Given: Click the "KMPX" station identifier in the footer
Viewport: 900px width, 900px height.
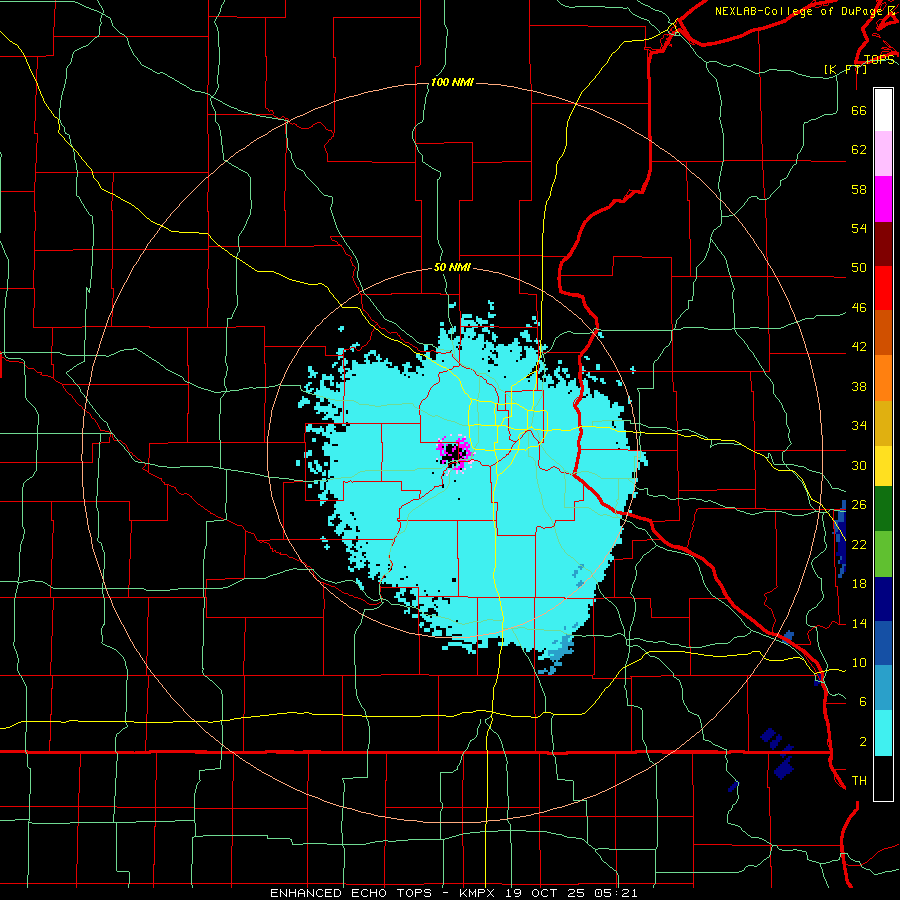Looking at the screenshot, I should pyautogui.click(x=479, y=893).
